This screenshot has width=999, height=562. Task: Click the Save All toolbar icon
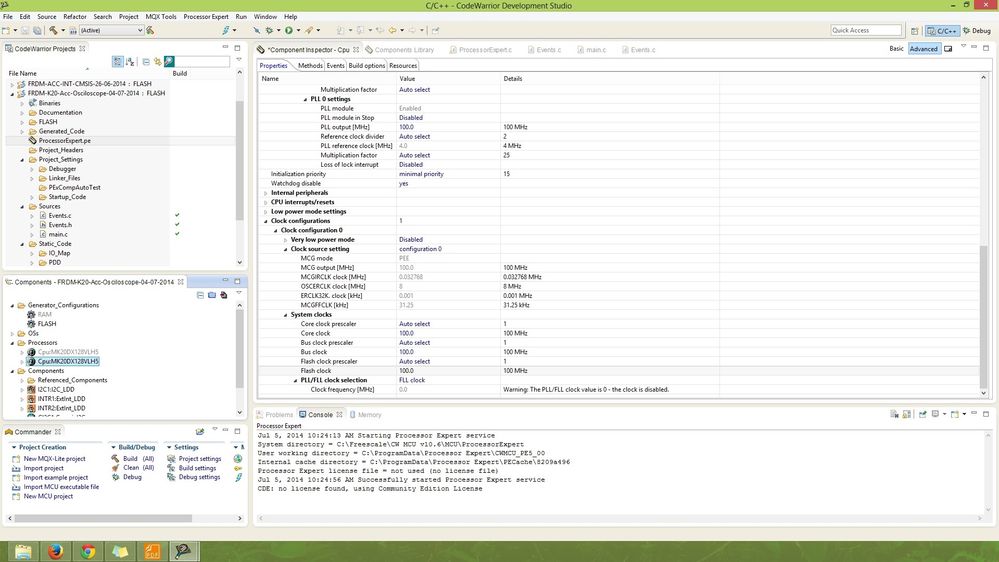pyautogui.click(x=38, y=30)
